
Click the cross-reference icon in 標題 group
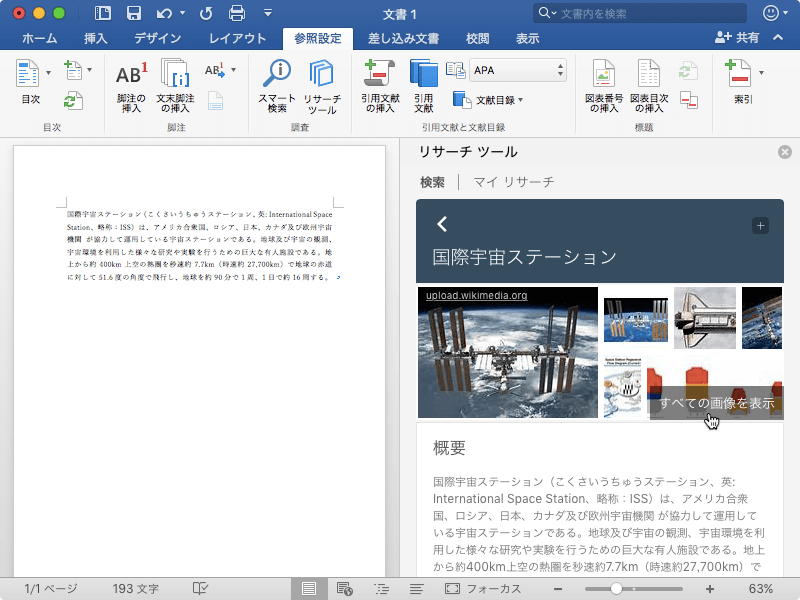[x=689, y=101]
